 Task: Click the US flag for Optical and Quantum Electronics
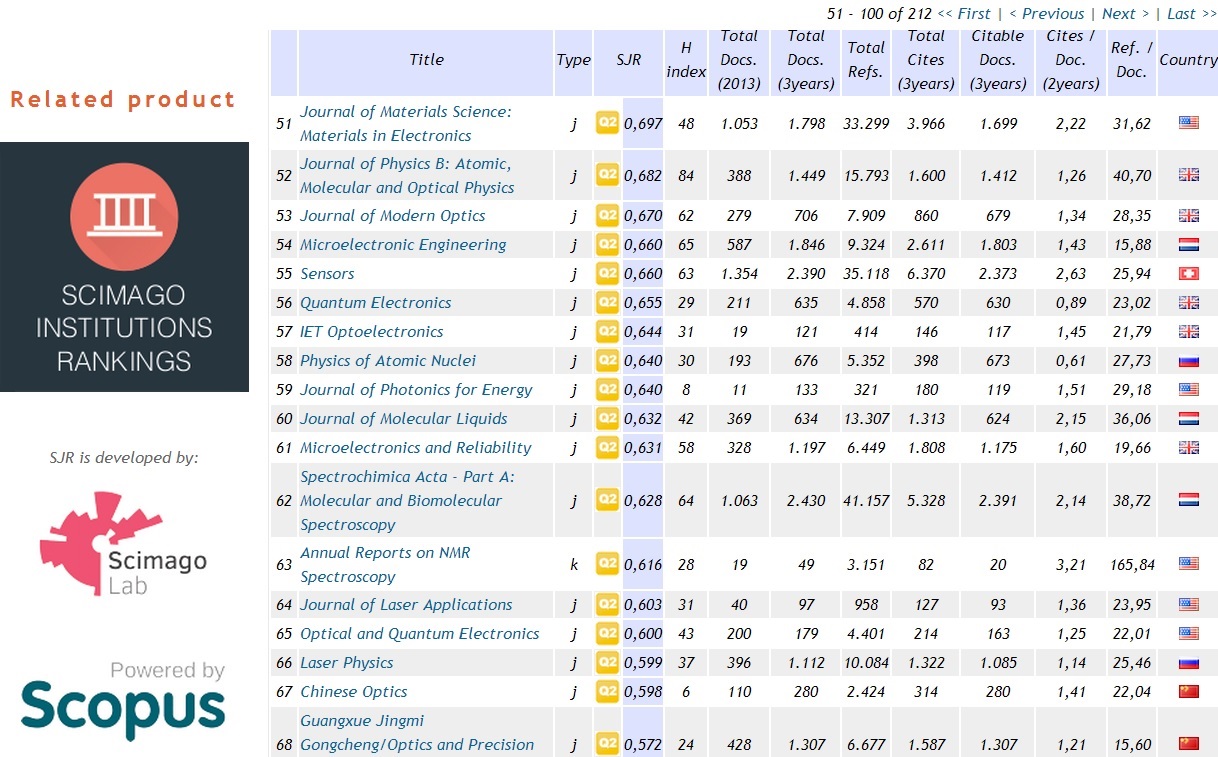pos(1188,633)
